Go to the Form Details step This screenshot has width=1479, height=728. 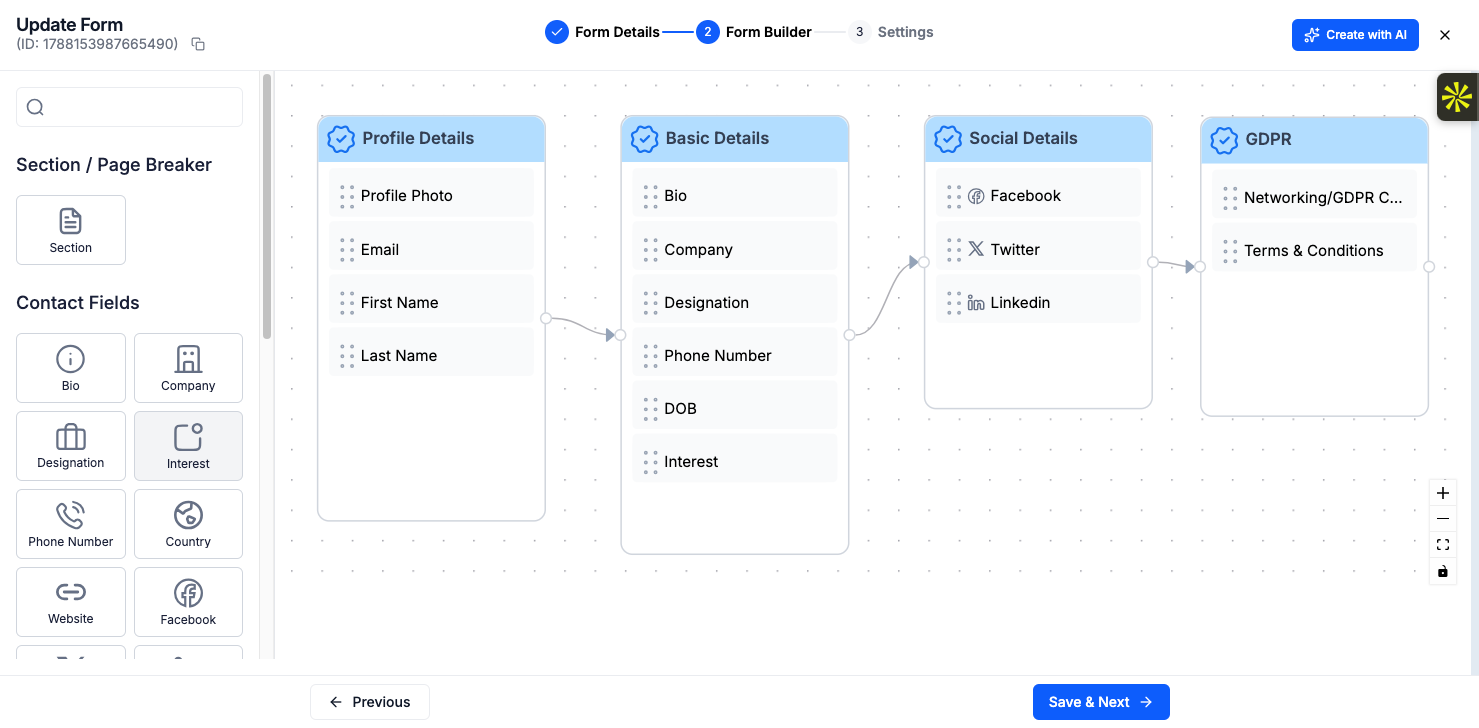coord(602,32)
